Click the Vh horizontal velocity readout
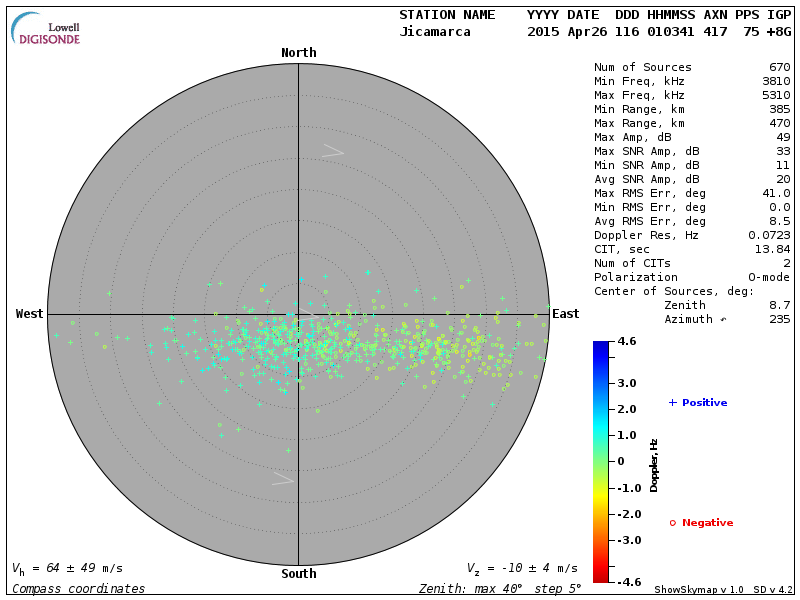The image size is (800, 600). [67, 568]
